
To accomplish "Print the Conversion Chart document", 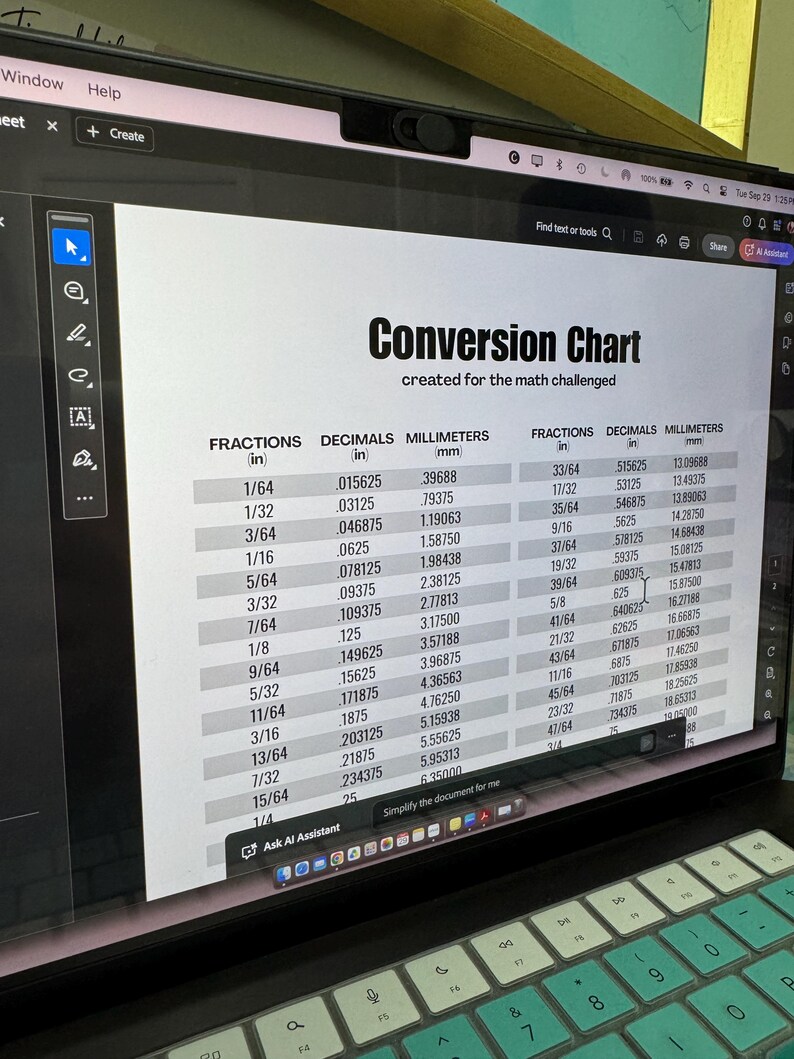I will (684, 242).
